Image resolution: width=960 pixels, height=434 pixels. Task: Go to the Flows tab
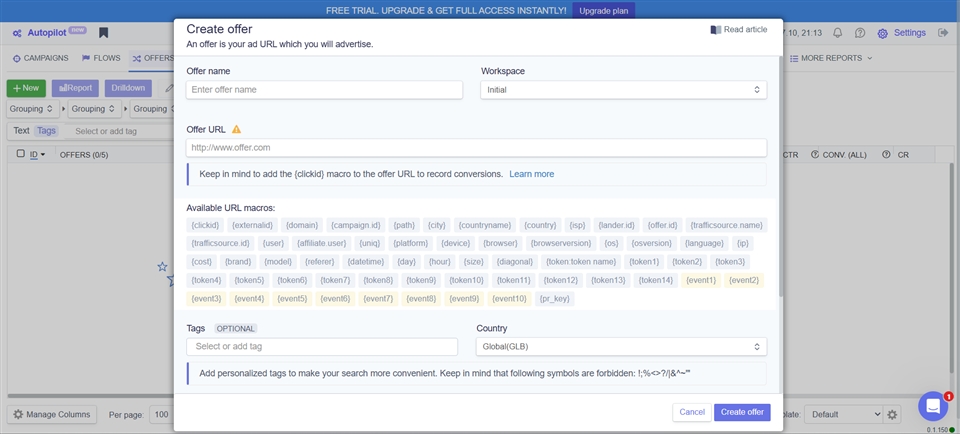point(100,59)
